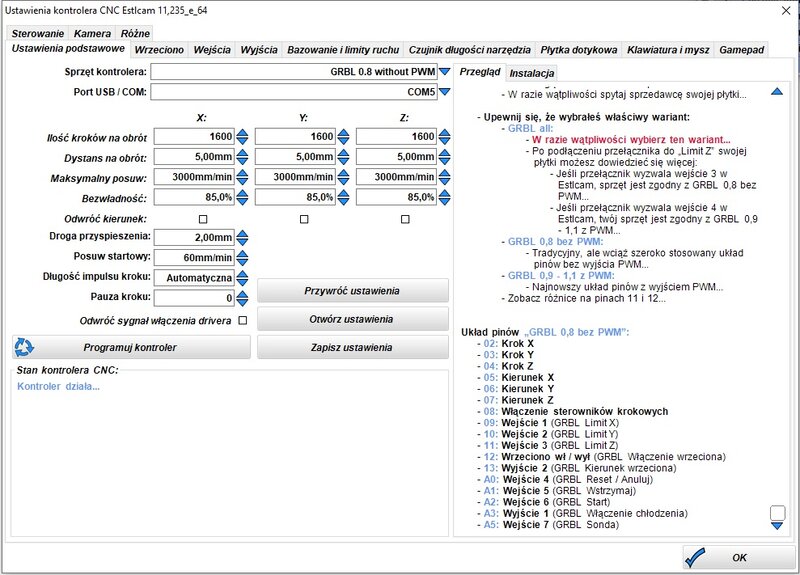Open the Sprzęt kontrolera dropdown arrow
The width and height of the screenshot is (800, 575).
444,71
